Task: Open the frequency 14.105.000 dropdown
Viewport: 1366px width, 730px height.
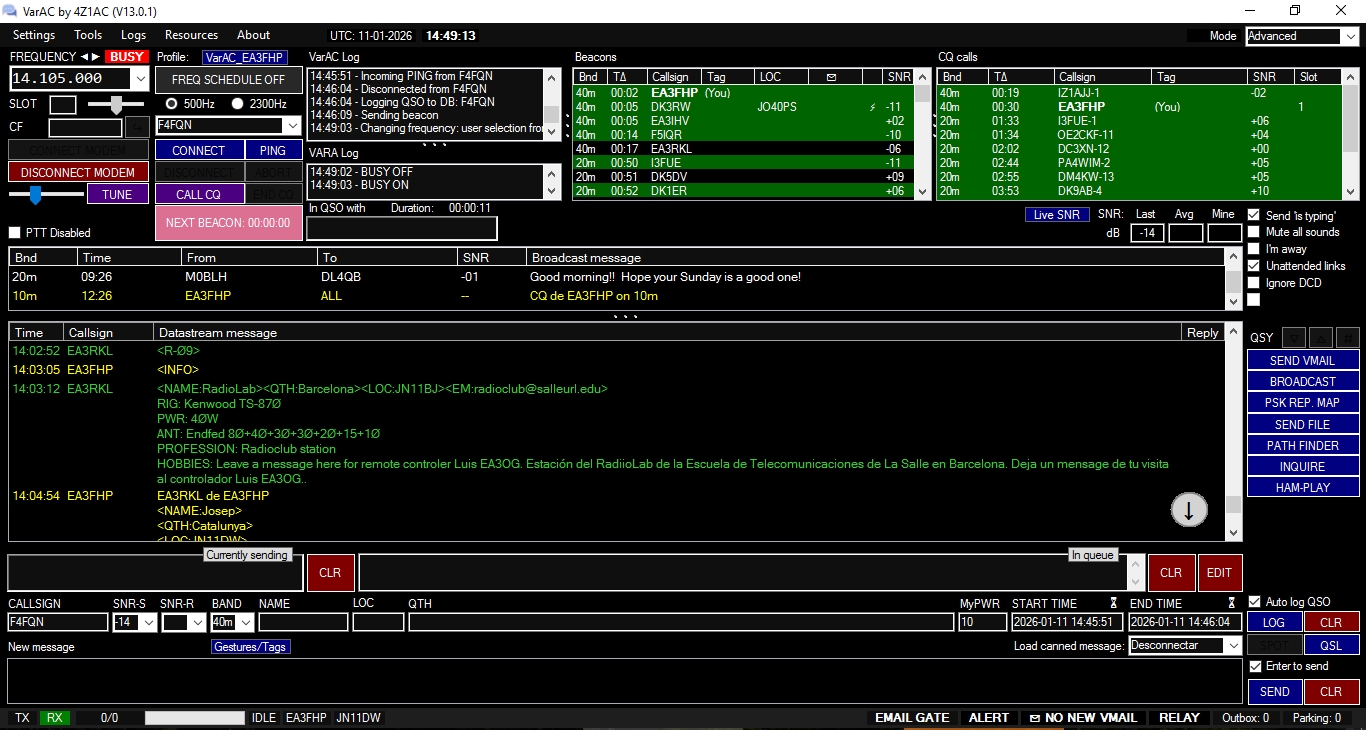Action: point(140,78)
